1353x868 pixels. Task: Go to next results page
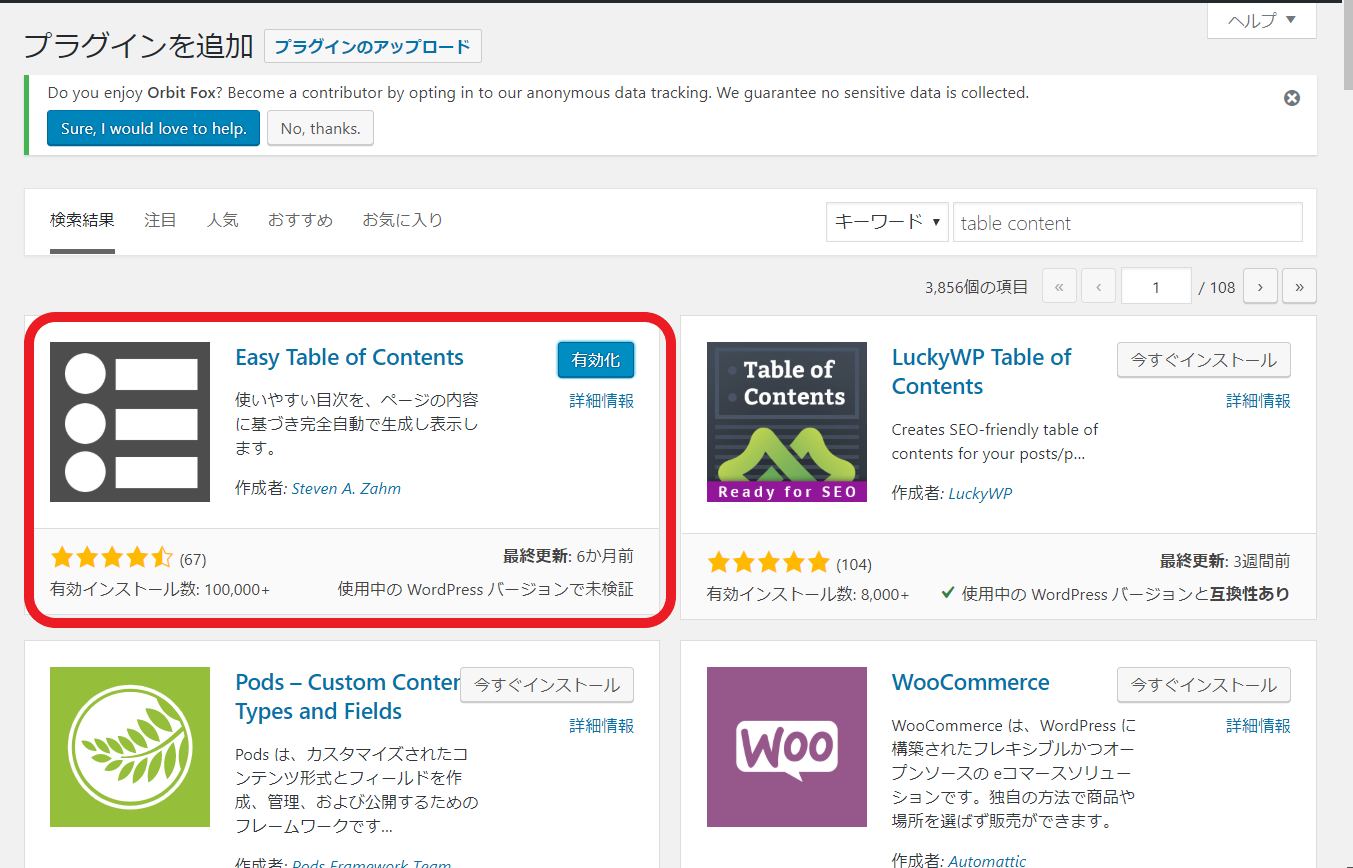click(x=1260, y=286)
